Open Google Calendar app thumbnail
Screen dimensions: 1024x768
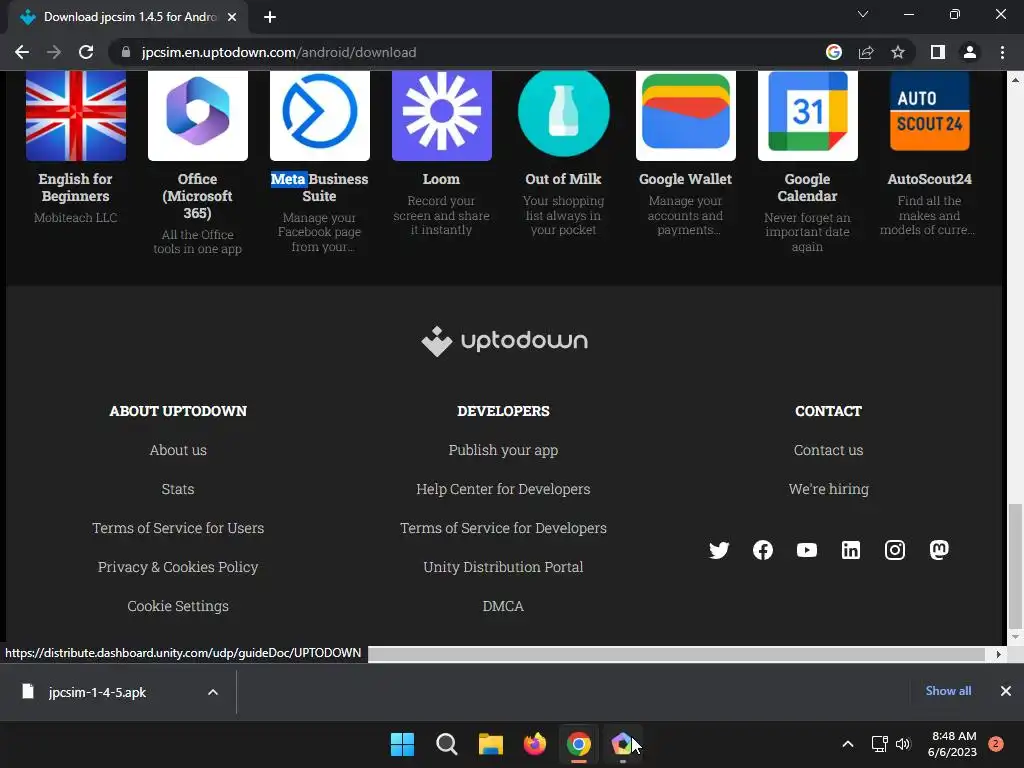pyautogui.click(x=808, y=116)
